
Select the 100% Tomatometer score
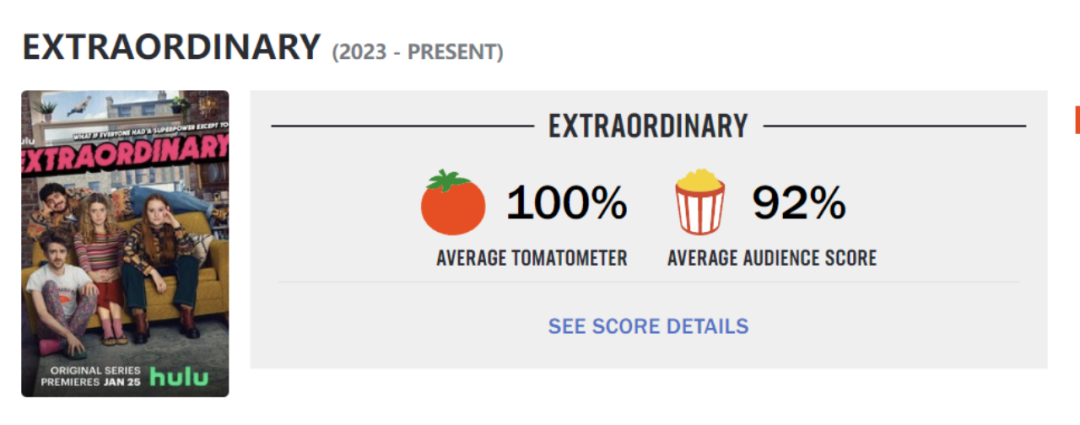pos(566,204)
